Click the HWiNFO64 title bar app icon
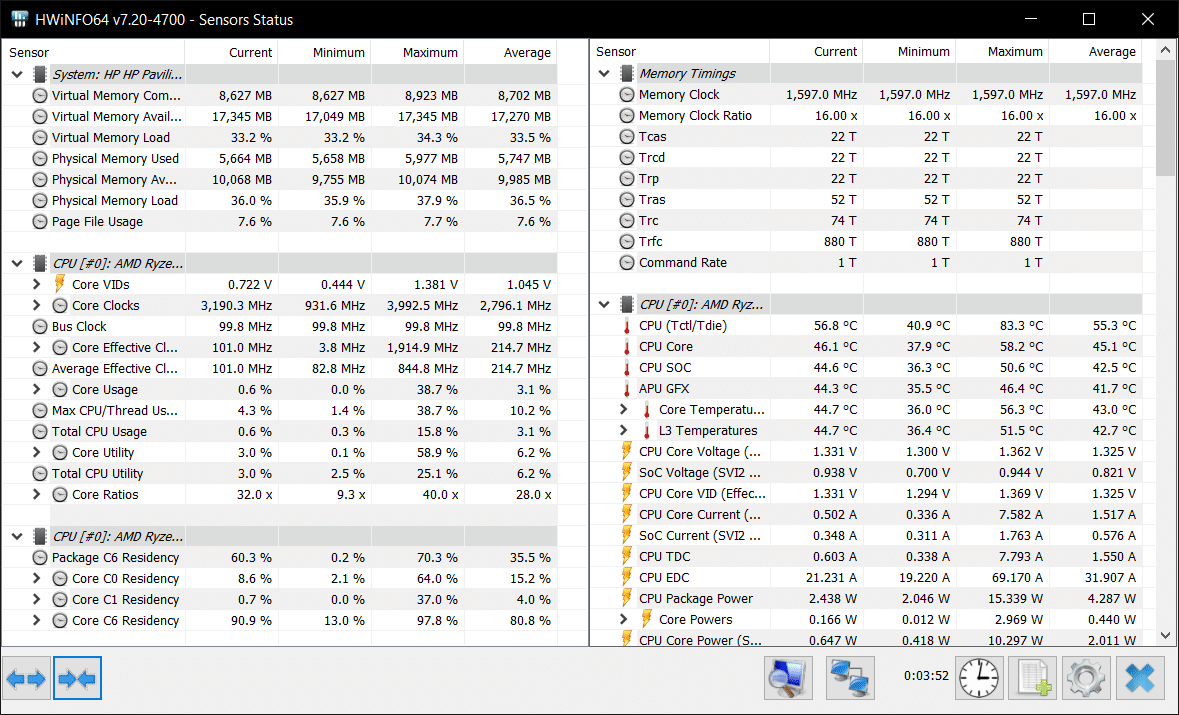Viewport: 1179px width, 715px height. 20,19
